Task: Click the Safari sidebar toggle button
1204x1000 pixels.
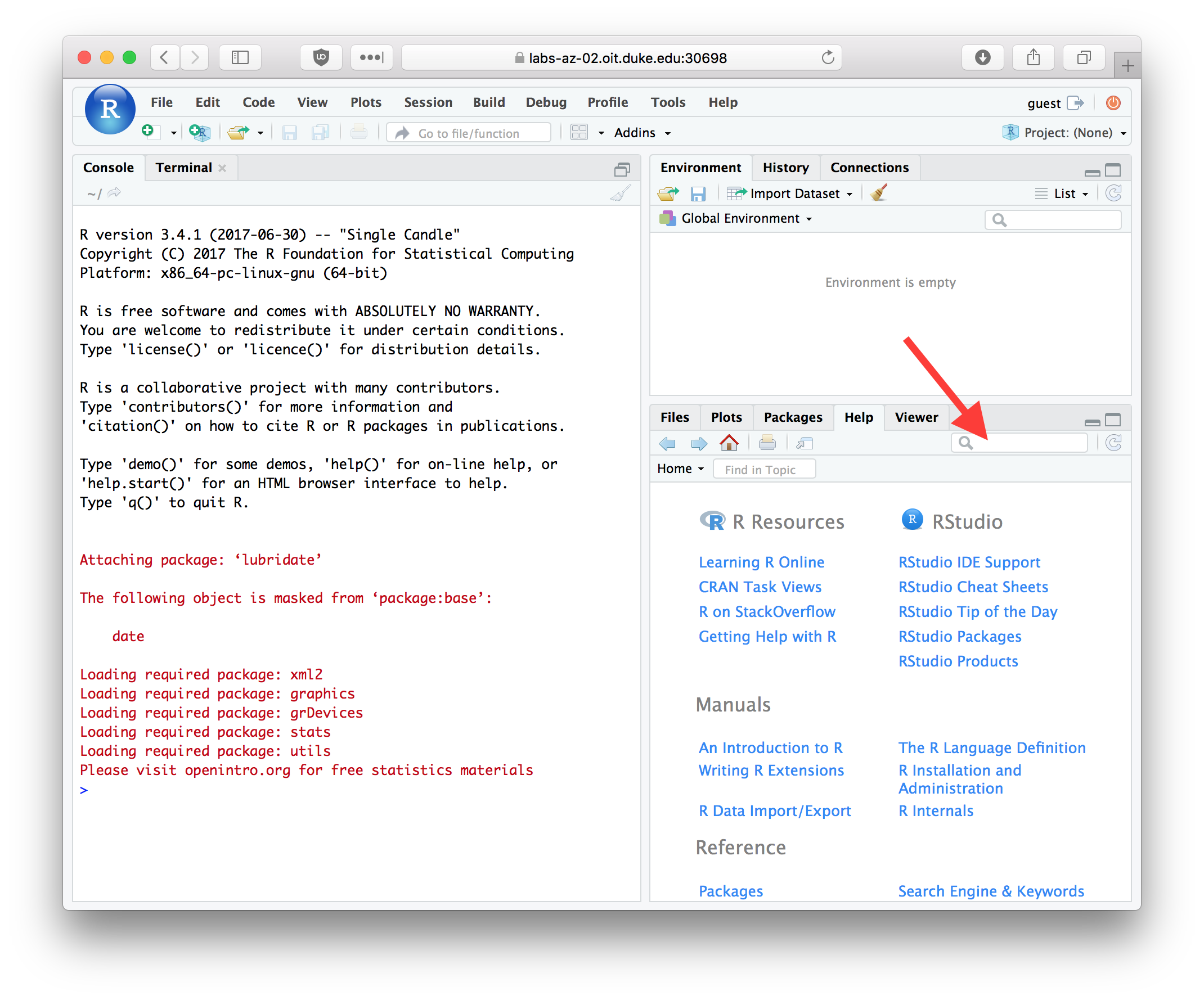Action: coord(240,57)
